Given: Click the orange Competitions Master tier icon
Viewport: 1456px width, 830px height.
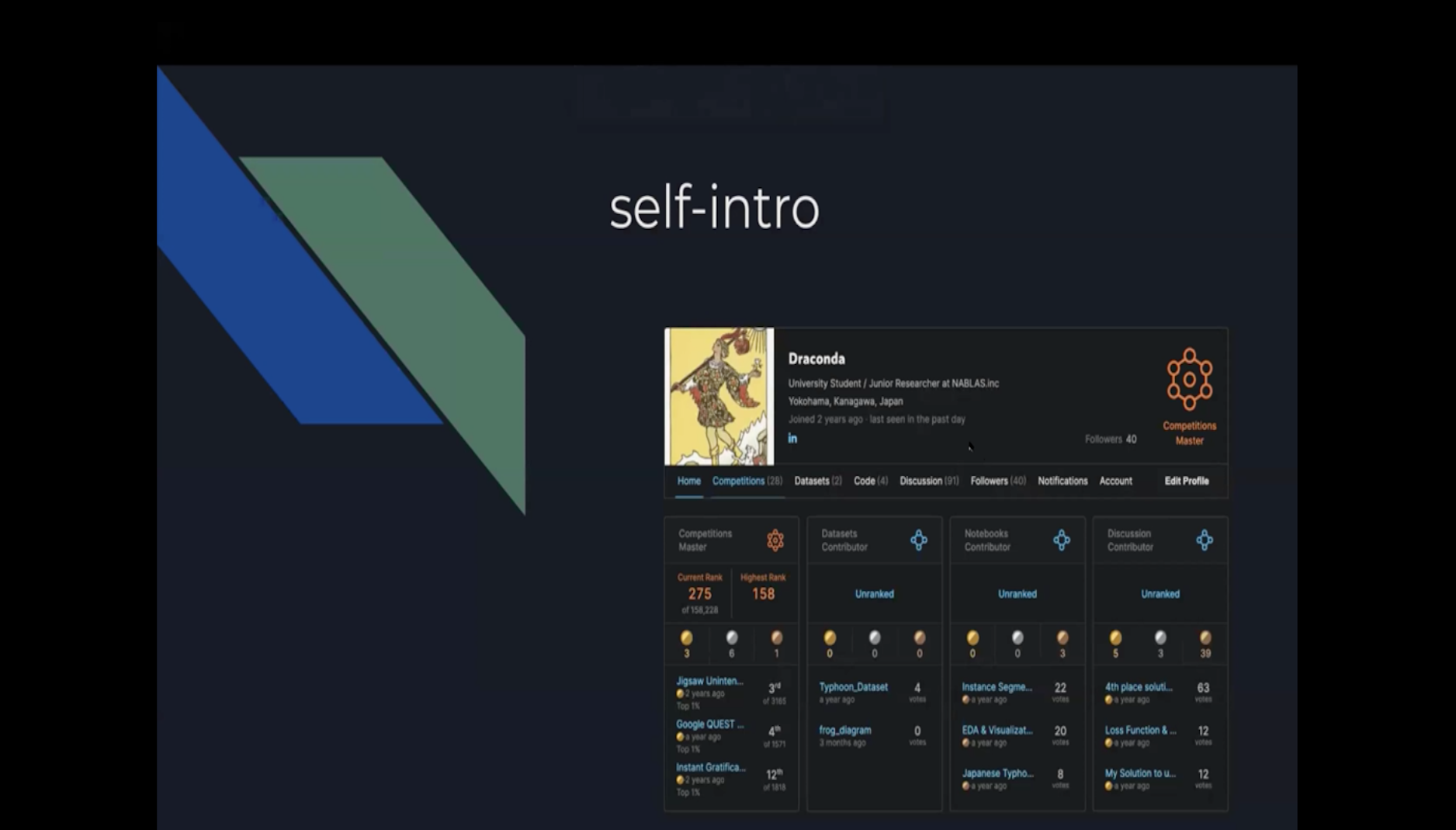Looking at the screenshot, I should tap(775, 540).
